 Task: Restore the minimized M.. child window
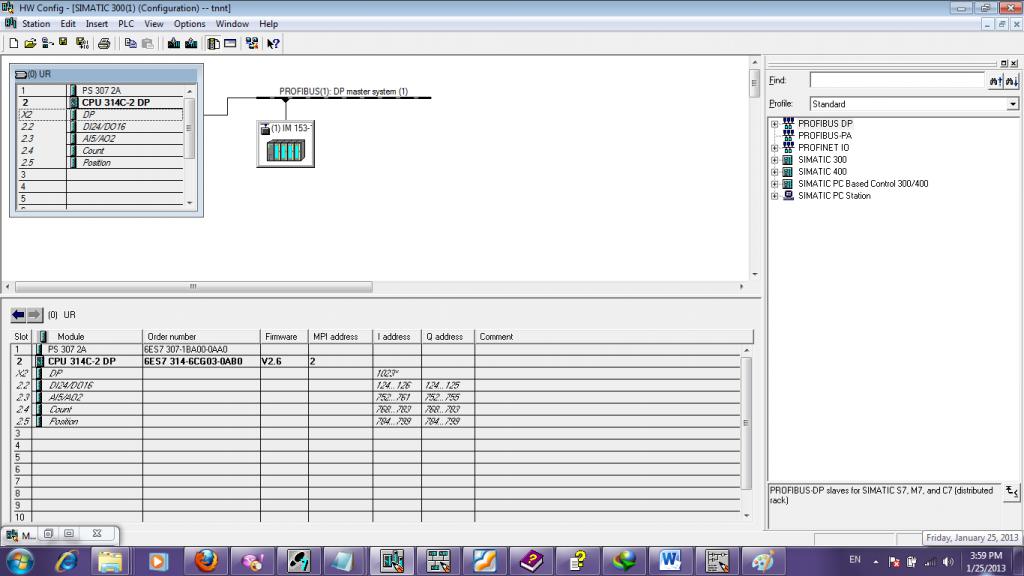coord(48,534)
